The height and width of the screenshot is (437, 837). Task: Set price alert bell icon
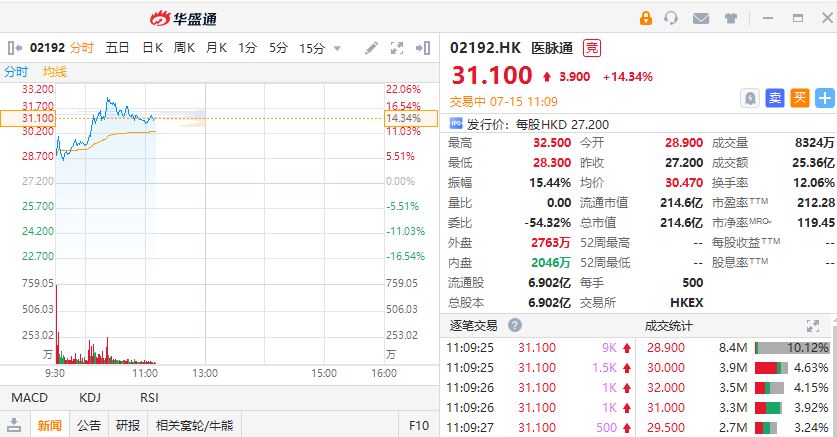click(749, 97)
